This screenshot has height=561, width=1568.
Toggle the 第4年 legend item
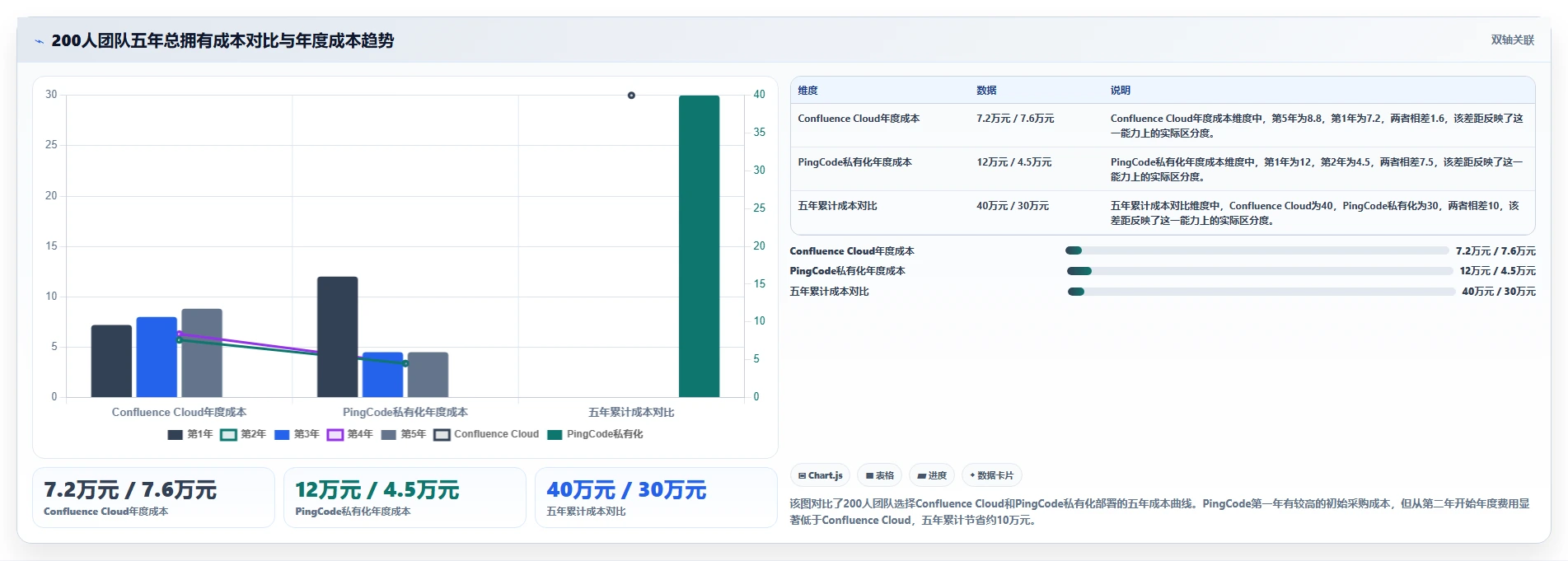pos(350,434)
